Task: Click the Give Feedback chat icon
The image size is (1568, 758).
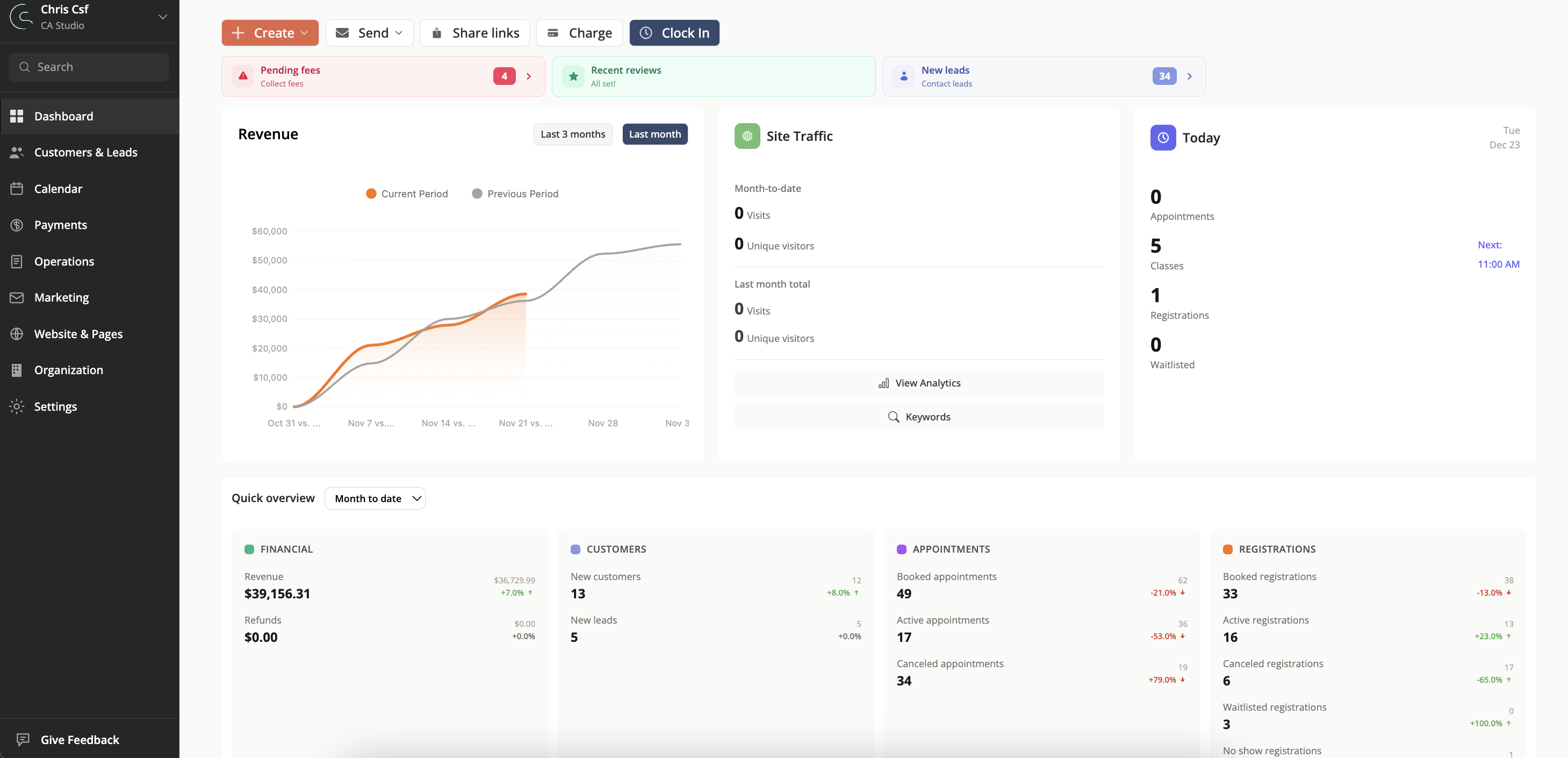Action: [x=23, y=739]
